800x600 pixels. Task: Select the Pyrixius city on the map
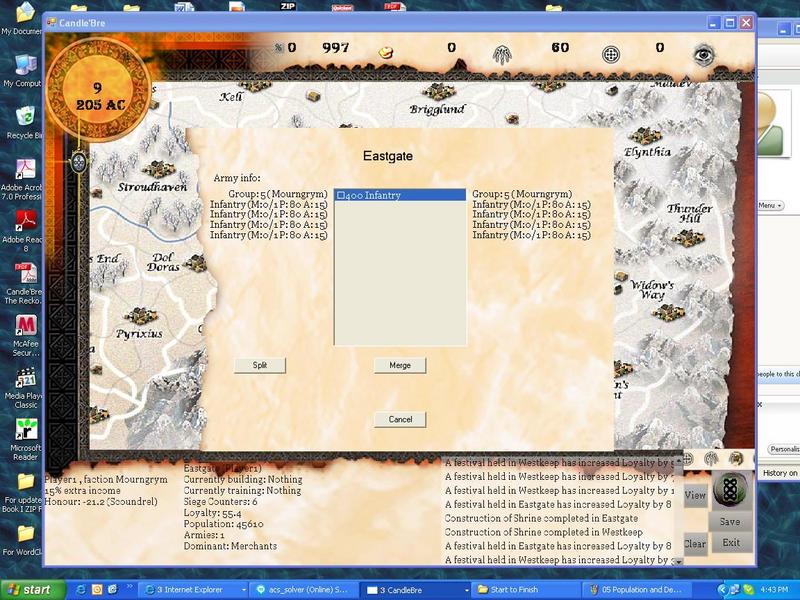(x=141, y=316)
